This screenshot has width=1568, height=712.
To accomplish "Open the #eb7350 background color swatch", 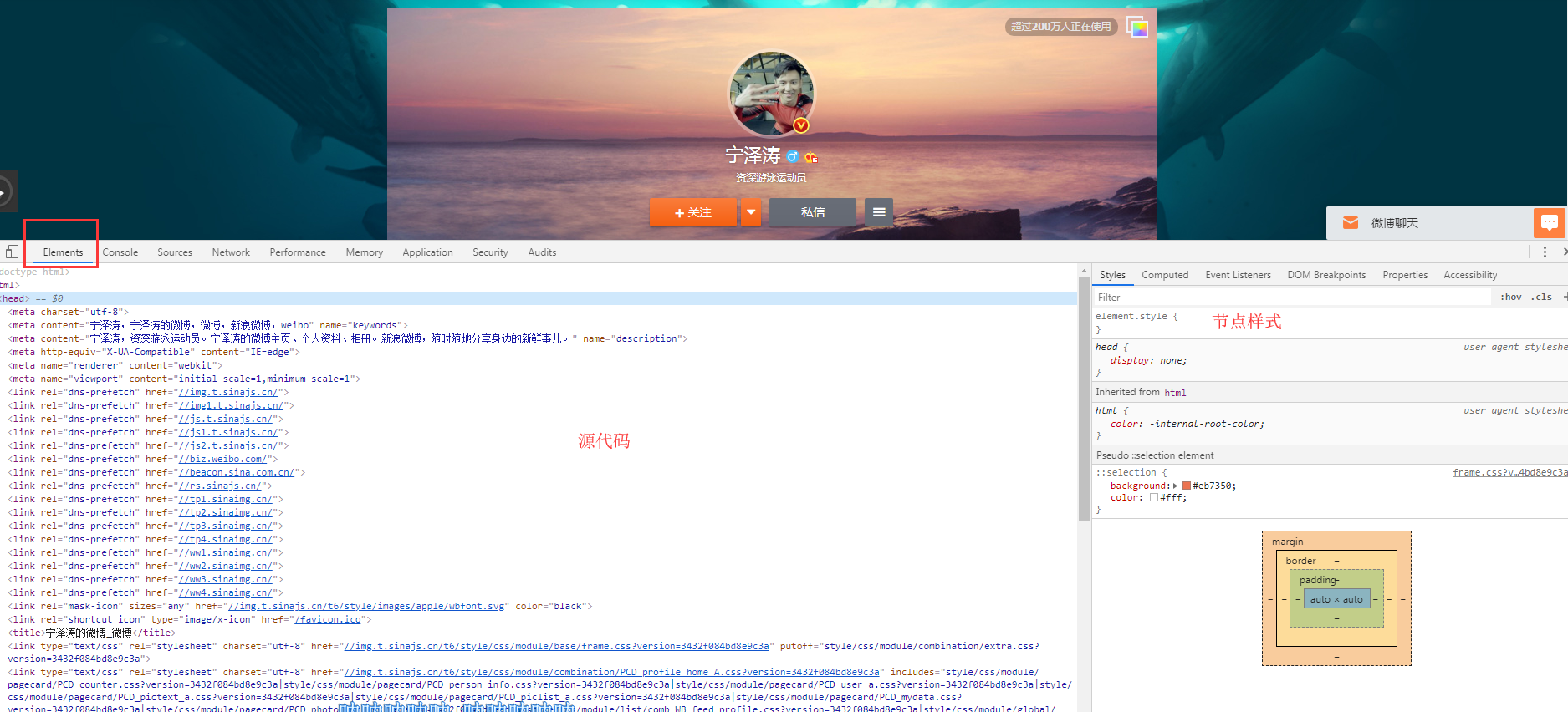I will point(1186,486).
